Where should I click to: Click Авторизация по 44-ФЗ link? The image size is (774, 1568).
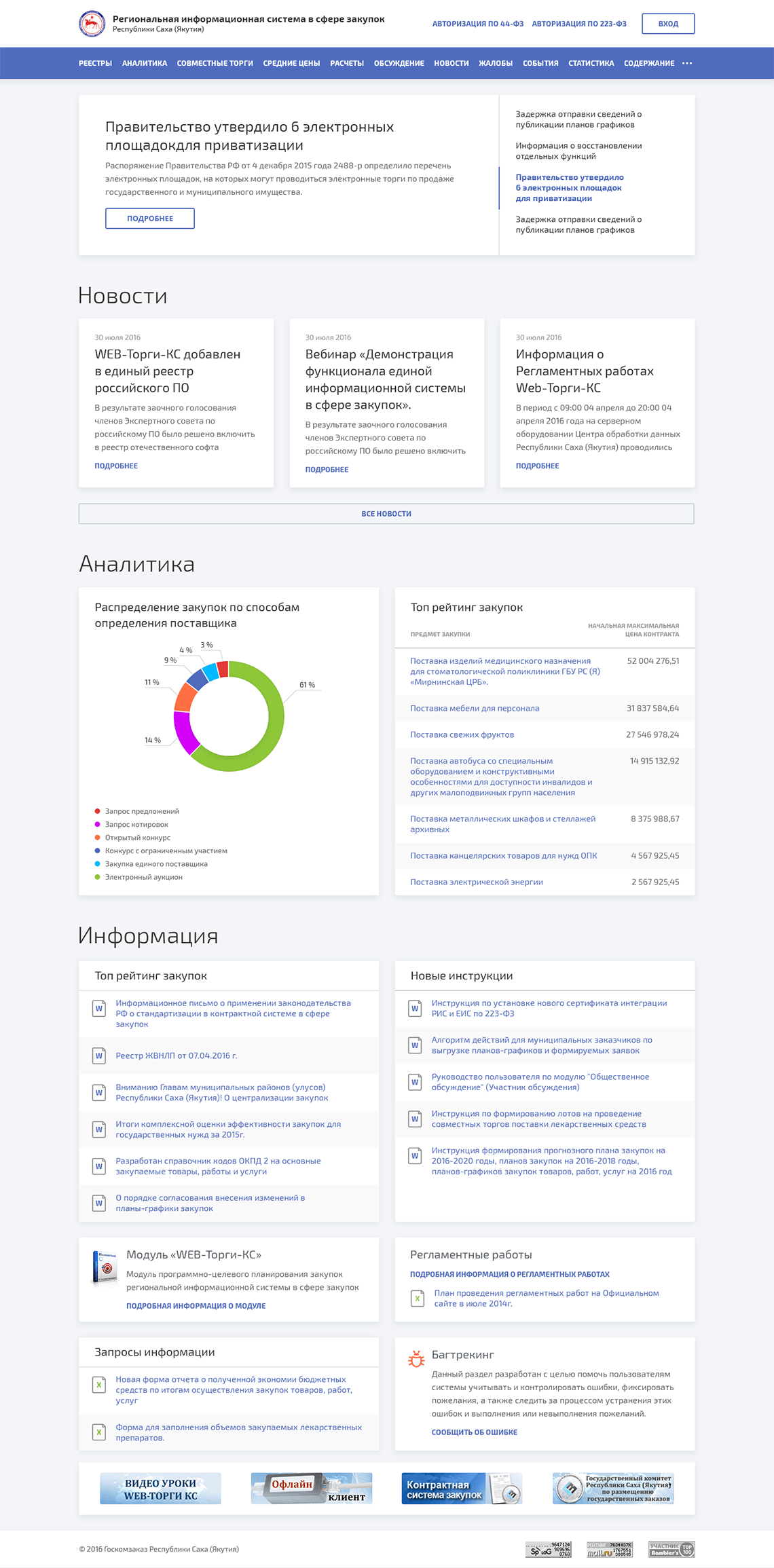point(477,24)
